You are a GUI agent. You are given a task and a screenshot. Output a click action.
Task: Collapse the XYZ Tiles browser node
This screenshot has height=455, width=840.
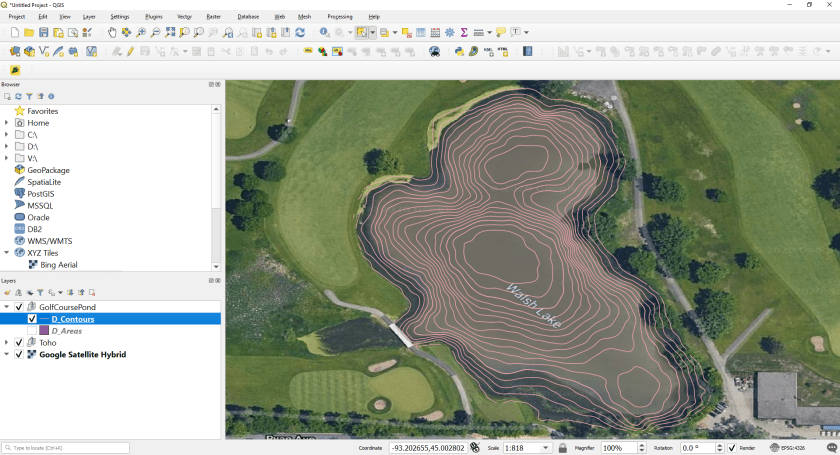click(7, 253)
